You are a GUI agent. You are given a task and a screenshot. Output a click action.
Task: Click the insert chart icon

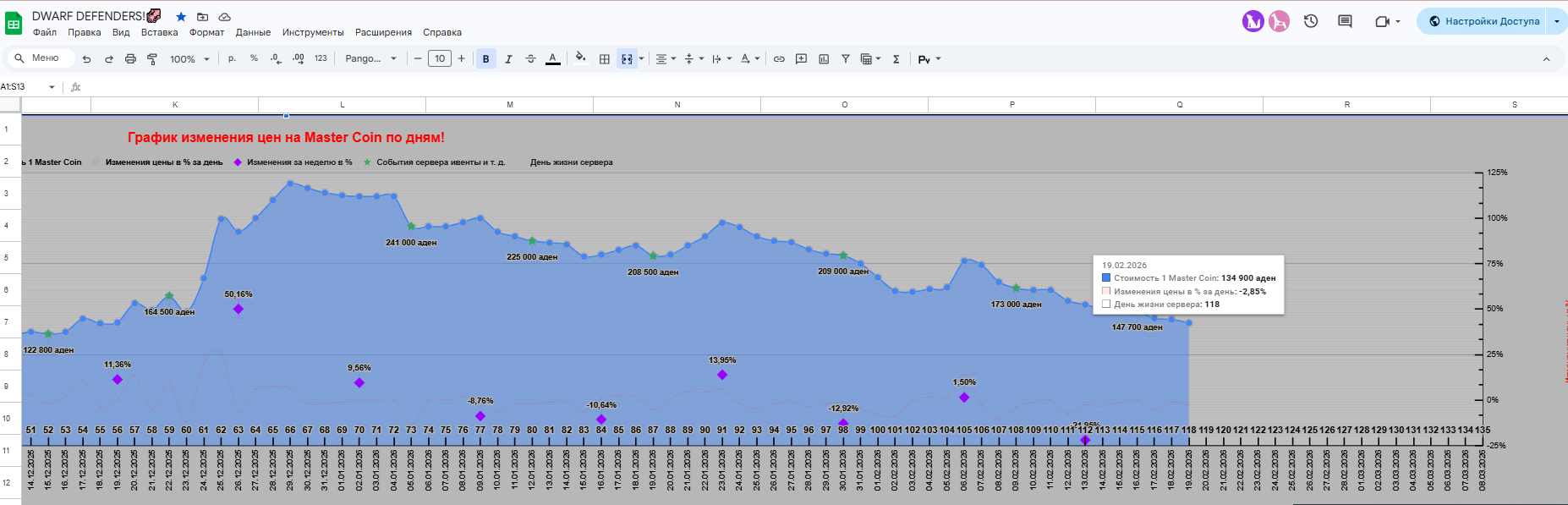(823, 59)
